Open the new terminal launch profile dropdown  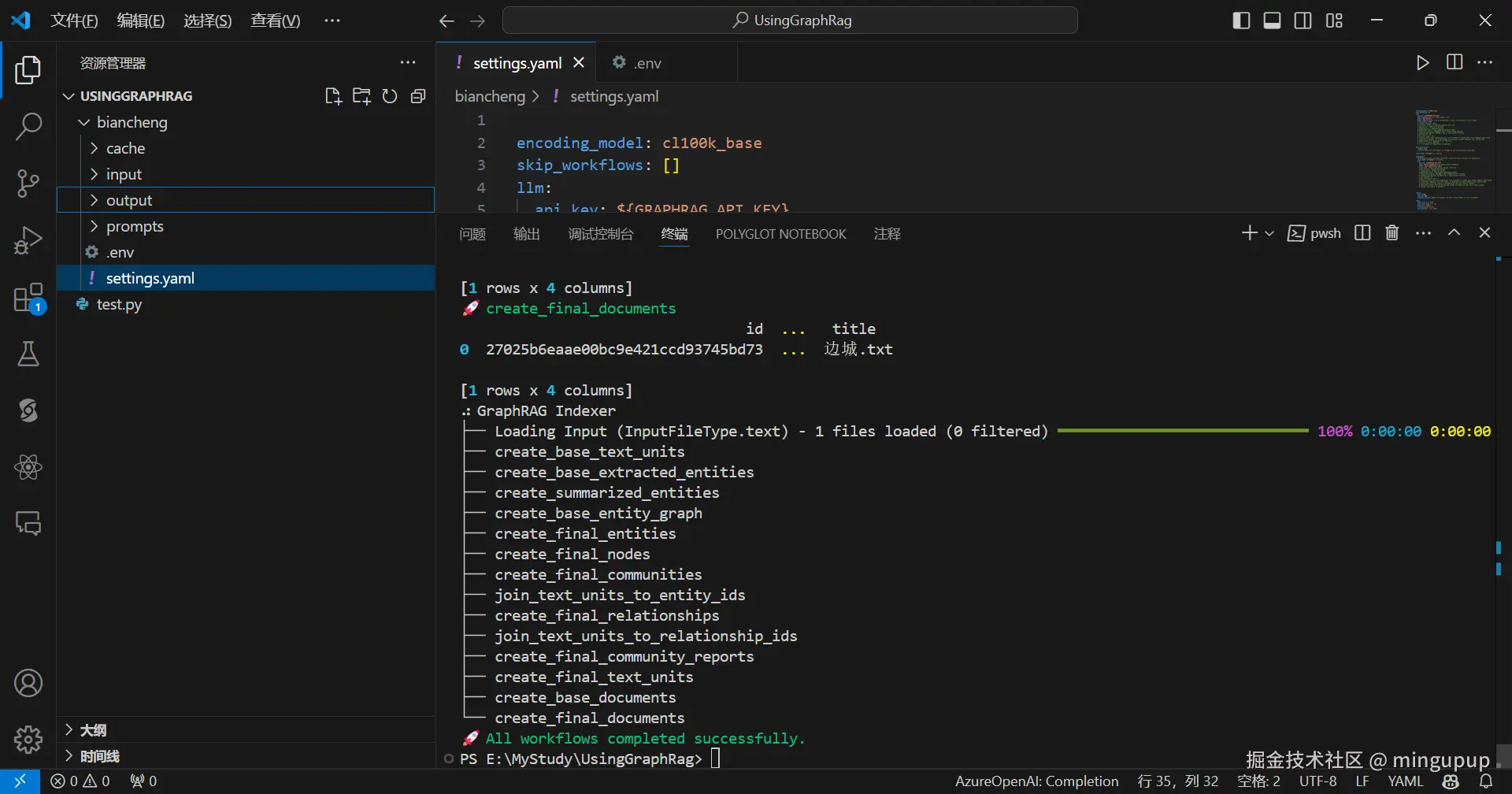[x=1269, y=233]
